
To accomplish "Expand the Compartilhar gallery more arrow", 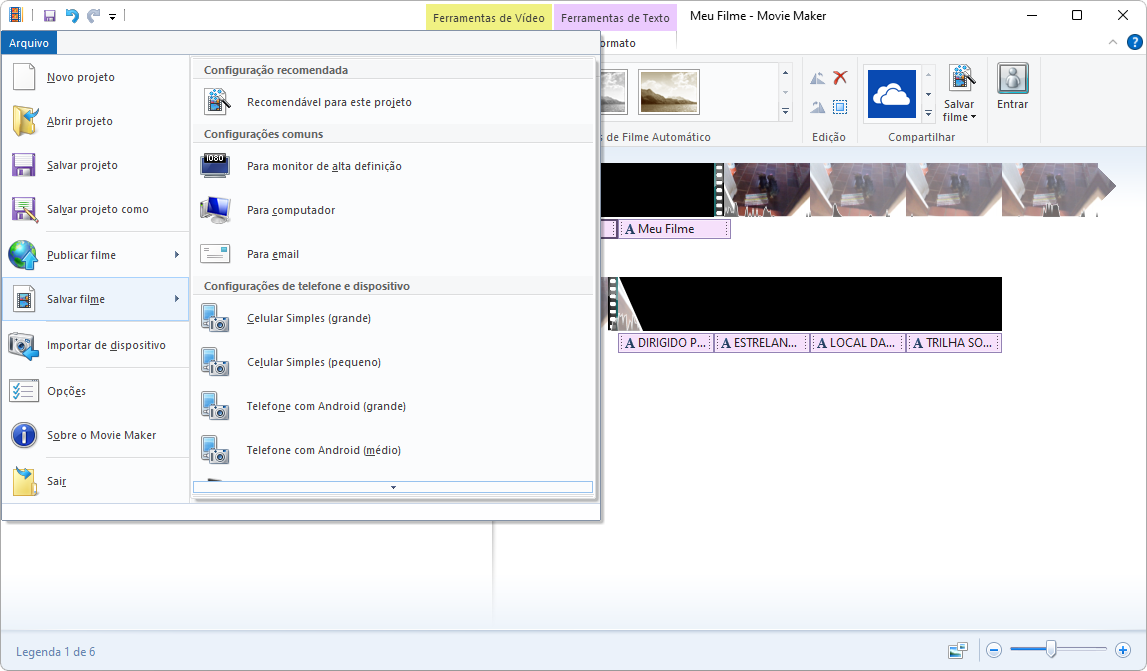I will click(x=928, y=113).
